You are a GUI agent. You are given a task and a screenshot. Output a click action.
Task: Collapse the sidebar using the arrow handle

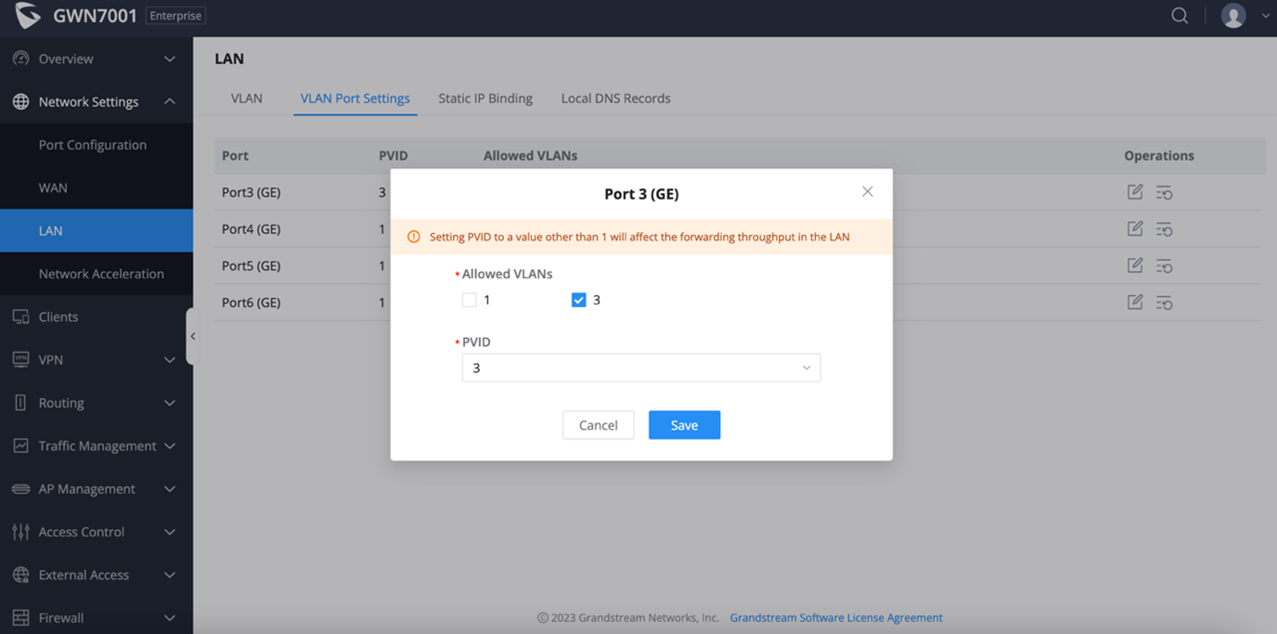click(193, 337)
